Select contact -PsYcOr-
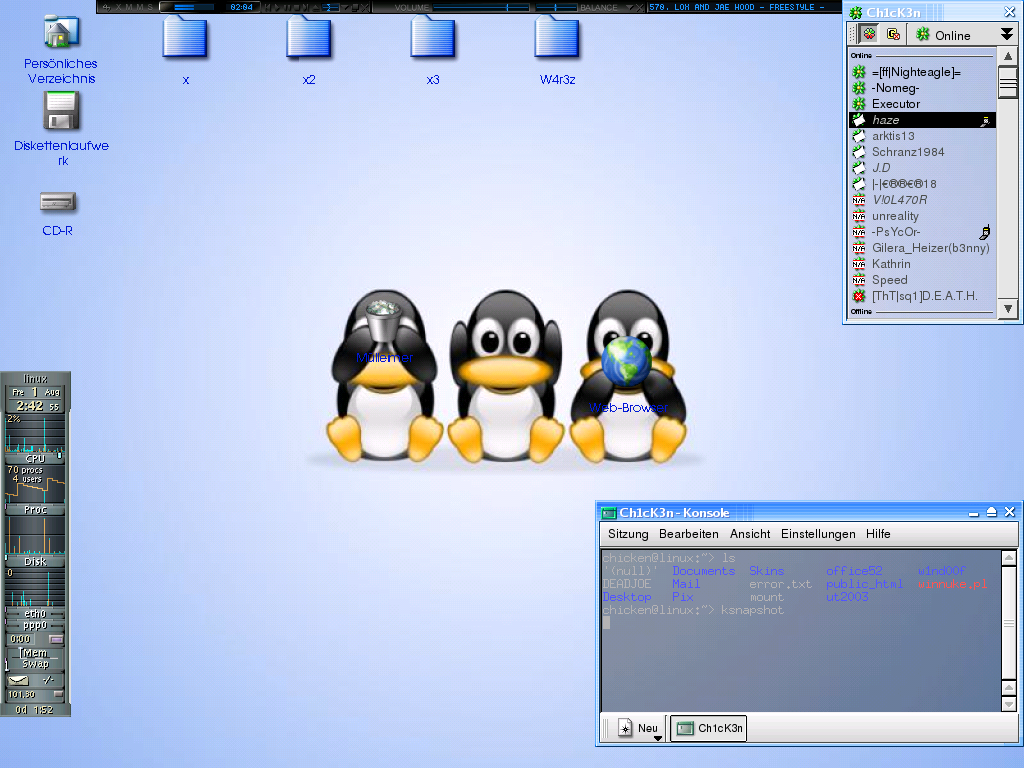The width and height of the screenshot is (1024, 768). tap(922, 232)
